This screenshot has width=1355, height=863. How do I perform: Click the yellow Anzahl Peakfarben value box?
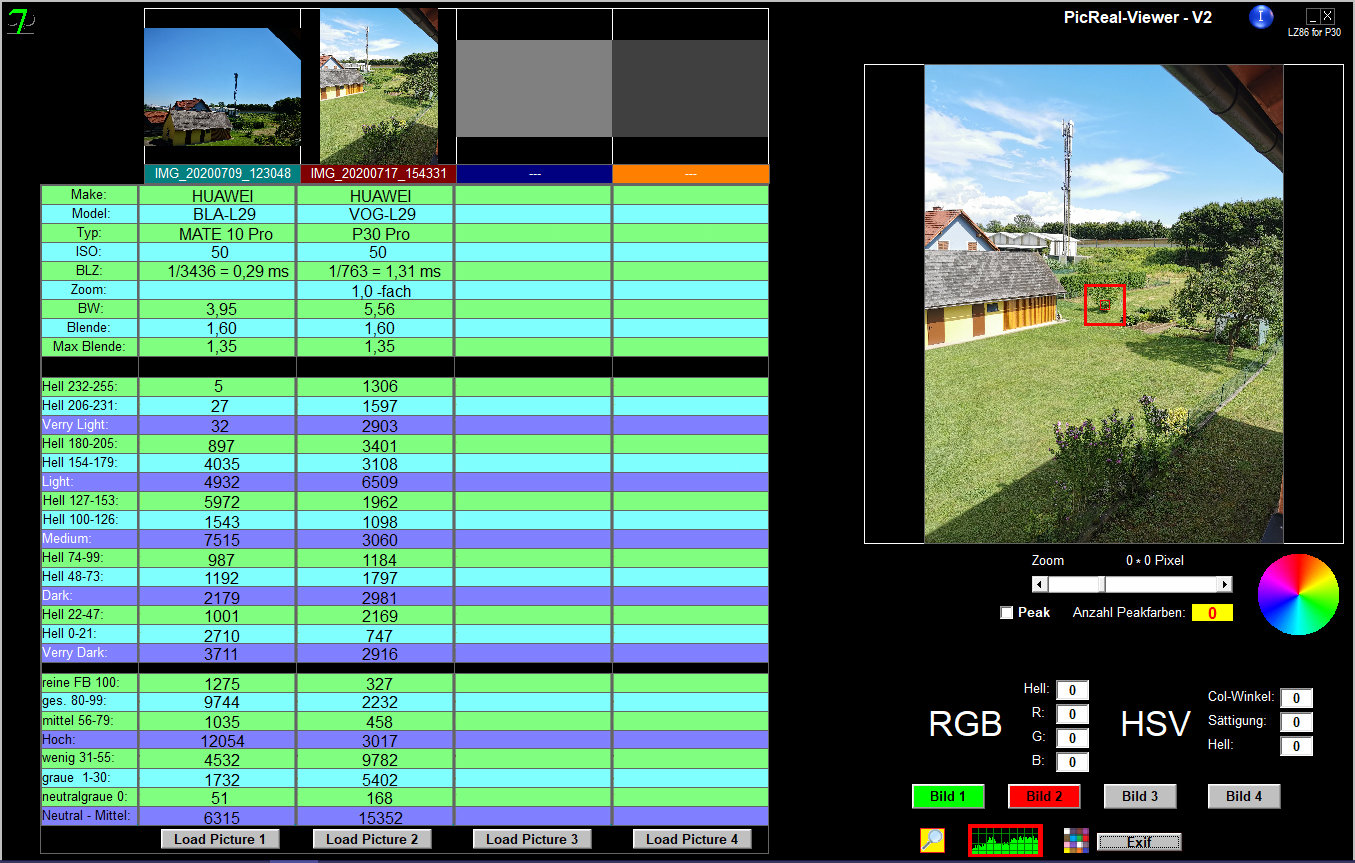[1212, 613]
